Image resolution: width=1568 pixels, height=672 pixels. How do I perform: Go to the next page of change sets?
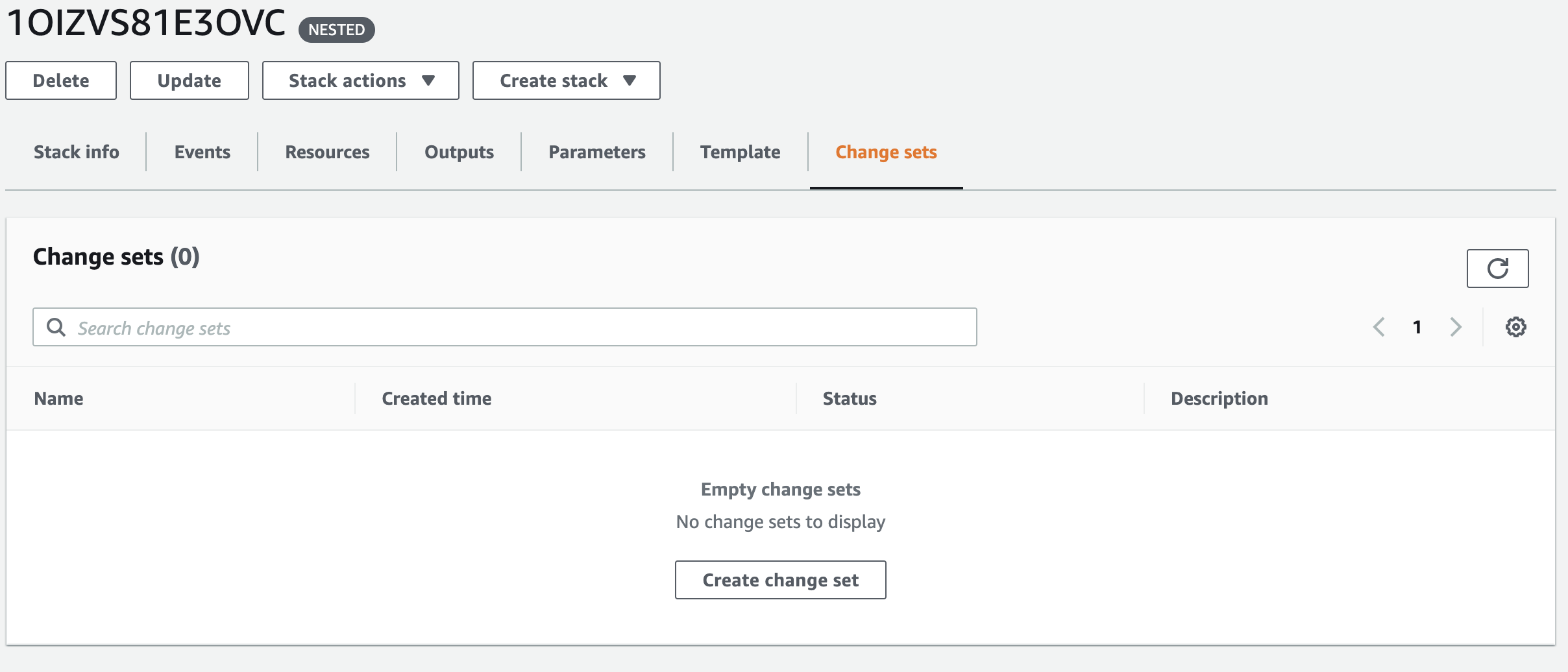coord(1456,326)
